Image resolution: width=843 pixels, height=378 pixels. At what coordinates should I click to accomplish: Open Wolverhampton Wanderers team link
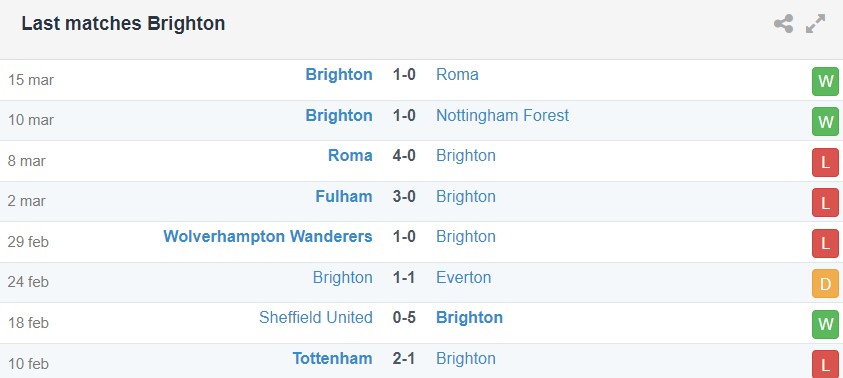pyautogui.click(x=268, y=237)
